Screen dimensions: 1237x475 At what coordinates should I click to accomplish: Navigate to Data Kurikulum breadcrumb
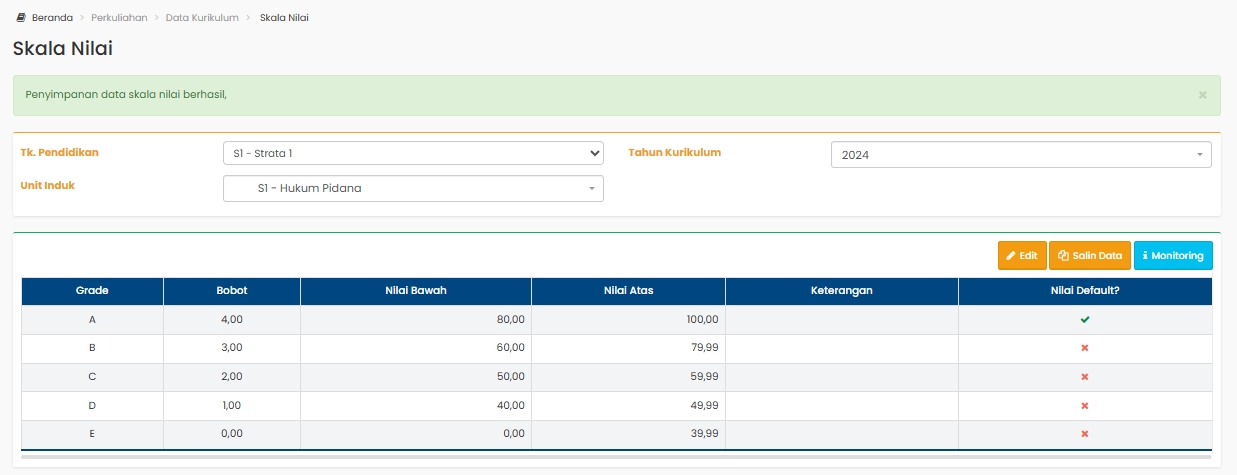(202, 18)
